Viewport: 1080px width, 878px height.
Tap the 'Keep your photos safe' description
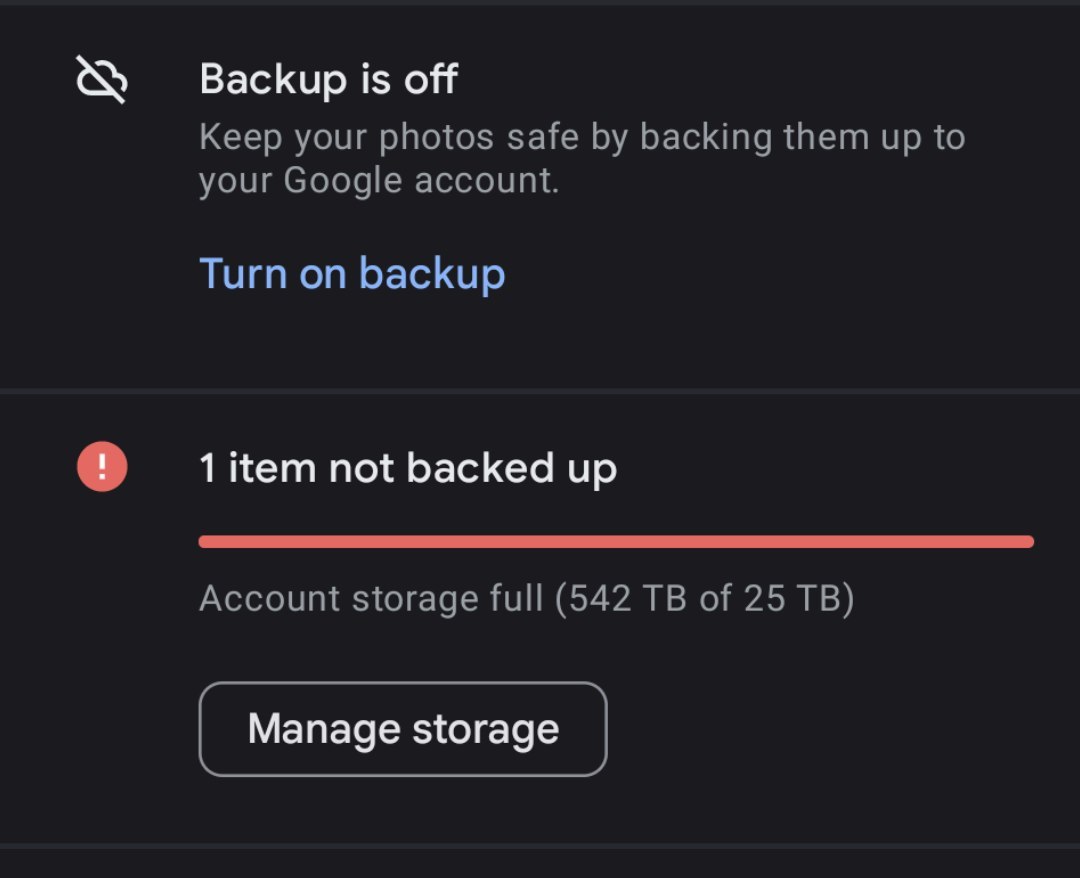pos(582,158)
